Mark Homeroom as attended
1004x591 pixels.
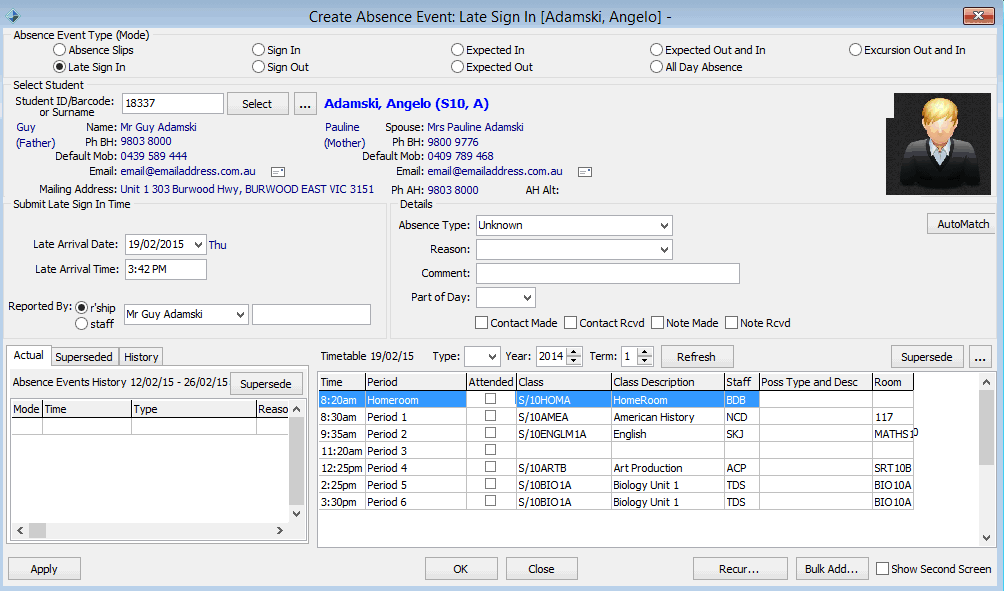[490, 399]
